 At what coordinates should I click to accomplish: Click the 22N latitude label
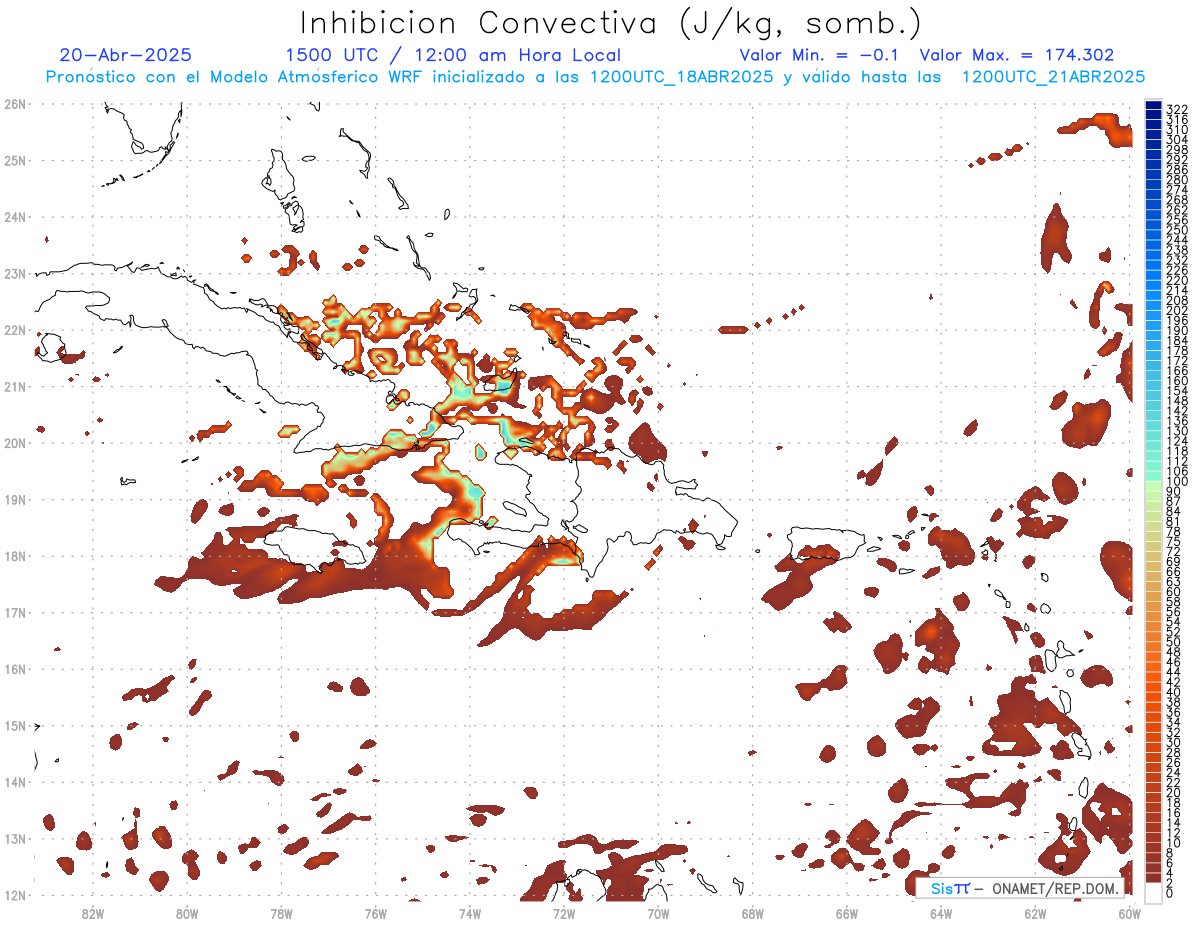(15, 330)
